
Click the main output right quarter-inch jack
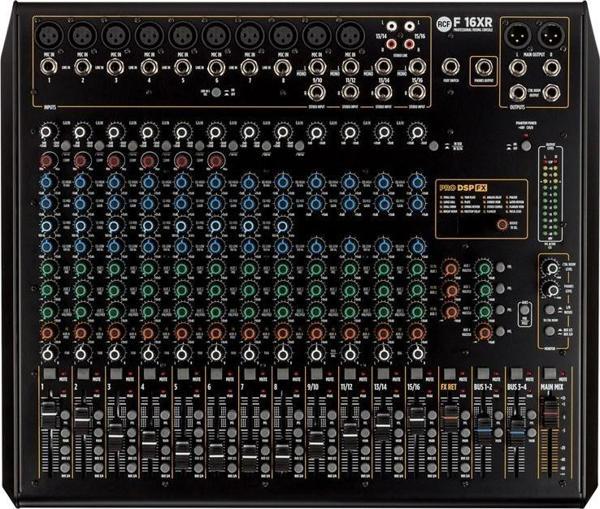coord(551,68)
